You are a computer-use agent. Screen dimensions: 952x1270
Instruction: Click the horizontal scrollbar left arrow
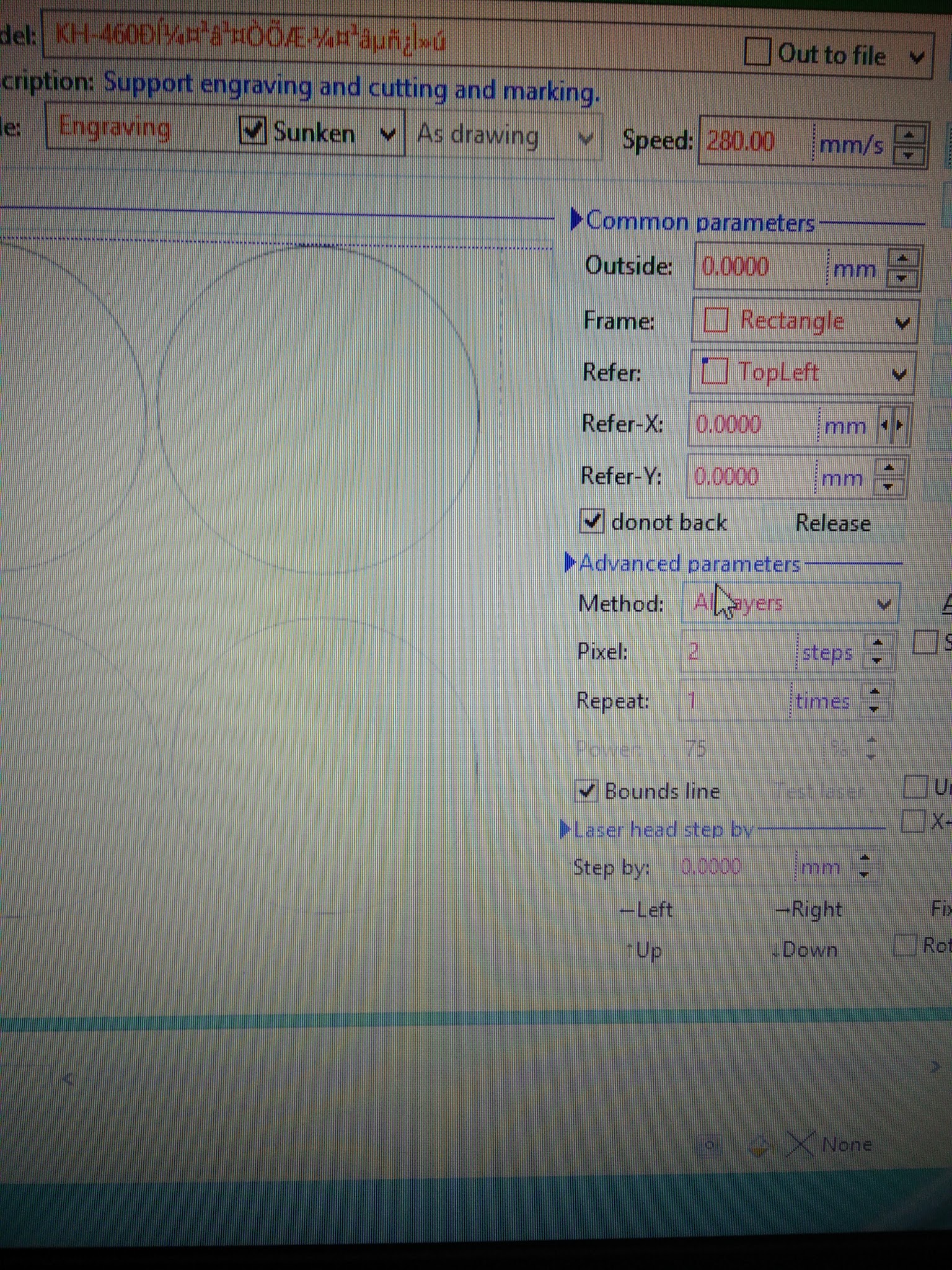click(68, 1080)
